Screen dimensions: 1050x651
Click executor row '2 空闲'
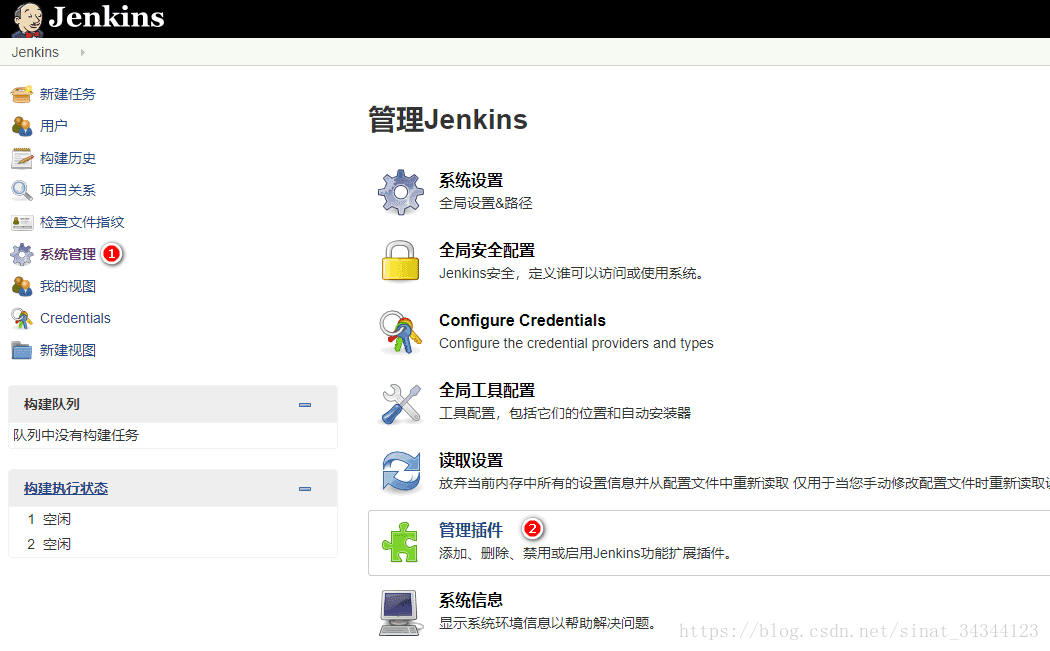[49, 544]
